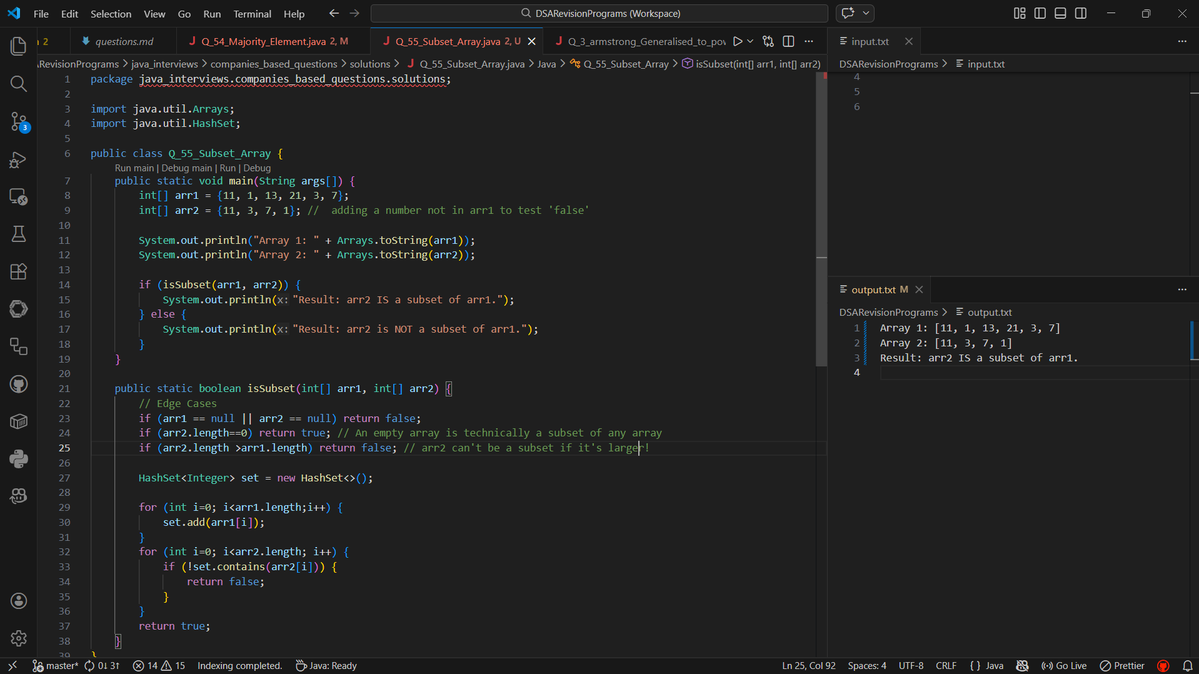Image resolution: width=1199 pixels, height=674 pixels.
Task: Open the Explorer view in activity bar
Action: (x=18, y=46)
